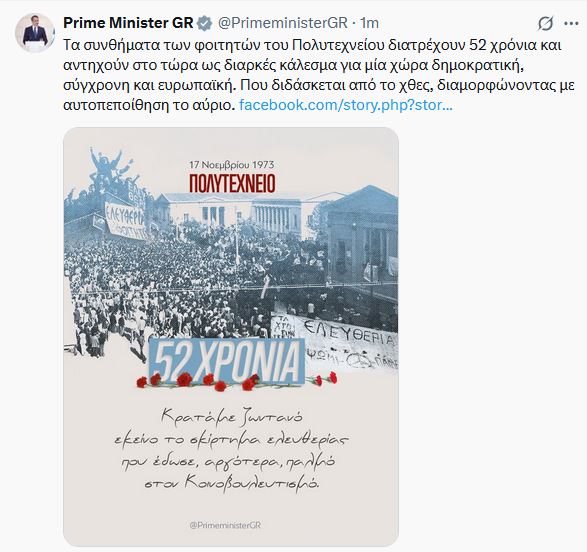The height and width of the screenshot is (552, 587).
Task: Click the 17 Νοεμβρίου 1973 date text
Action: pyautogui.click(x=232, y=165)
